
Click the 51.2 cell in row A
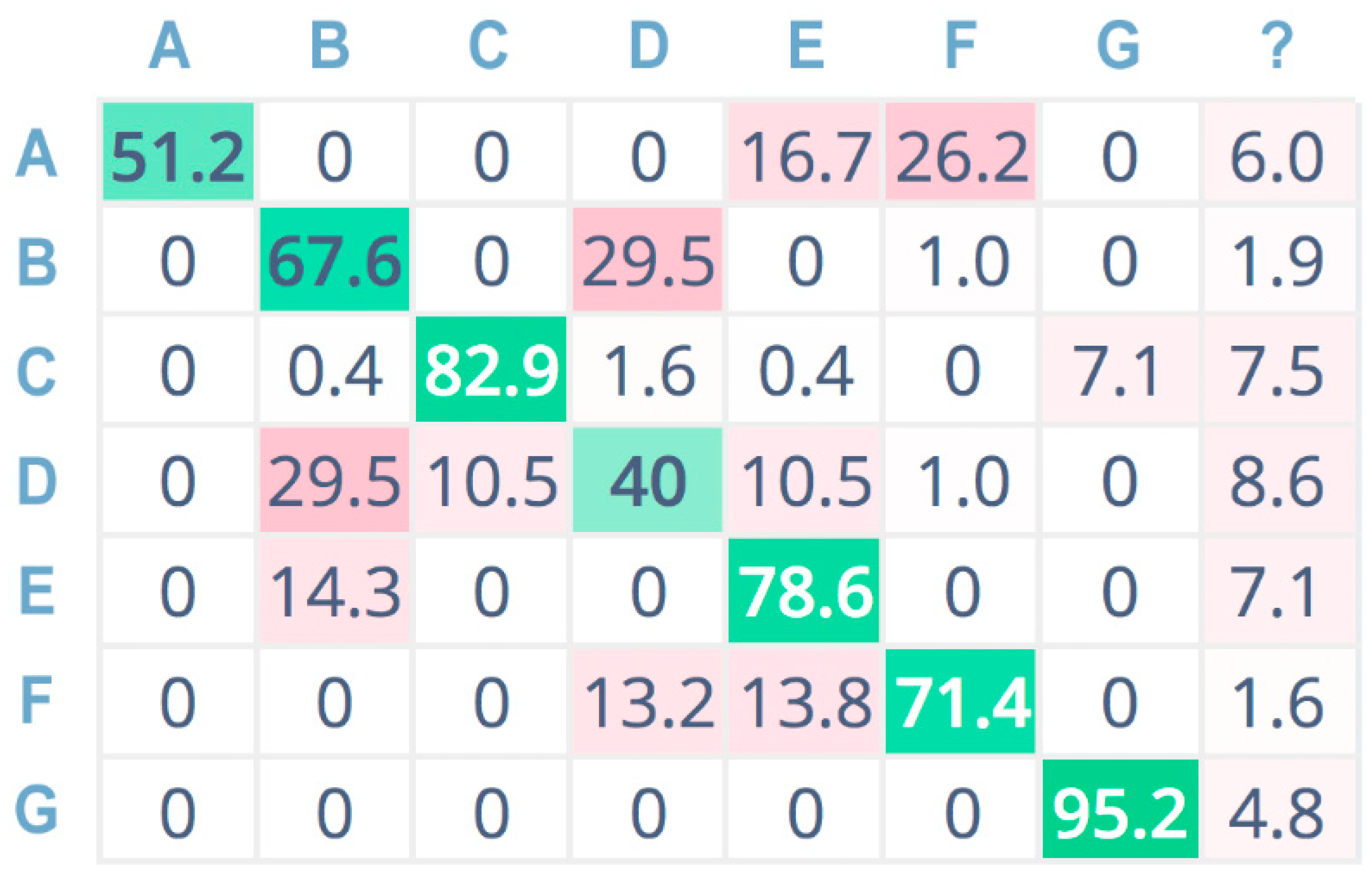pos(178,152)
